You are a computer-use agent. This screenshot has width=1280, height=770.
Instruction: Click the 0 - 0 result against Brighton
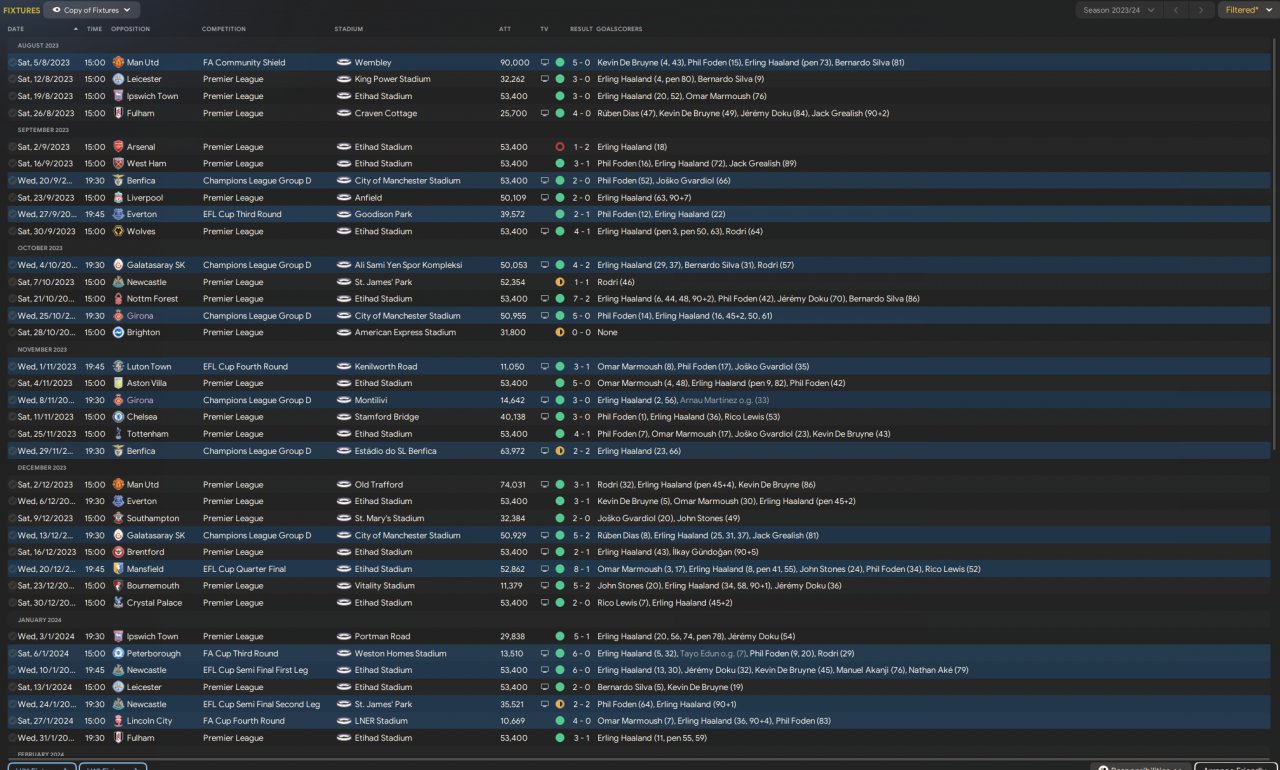tap(581, 333)
